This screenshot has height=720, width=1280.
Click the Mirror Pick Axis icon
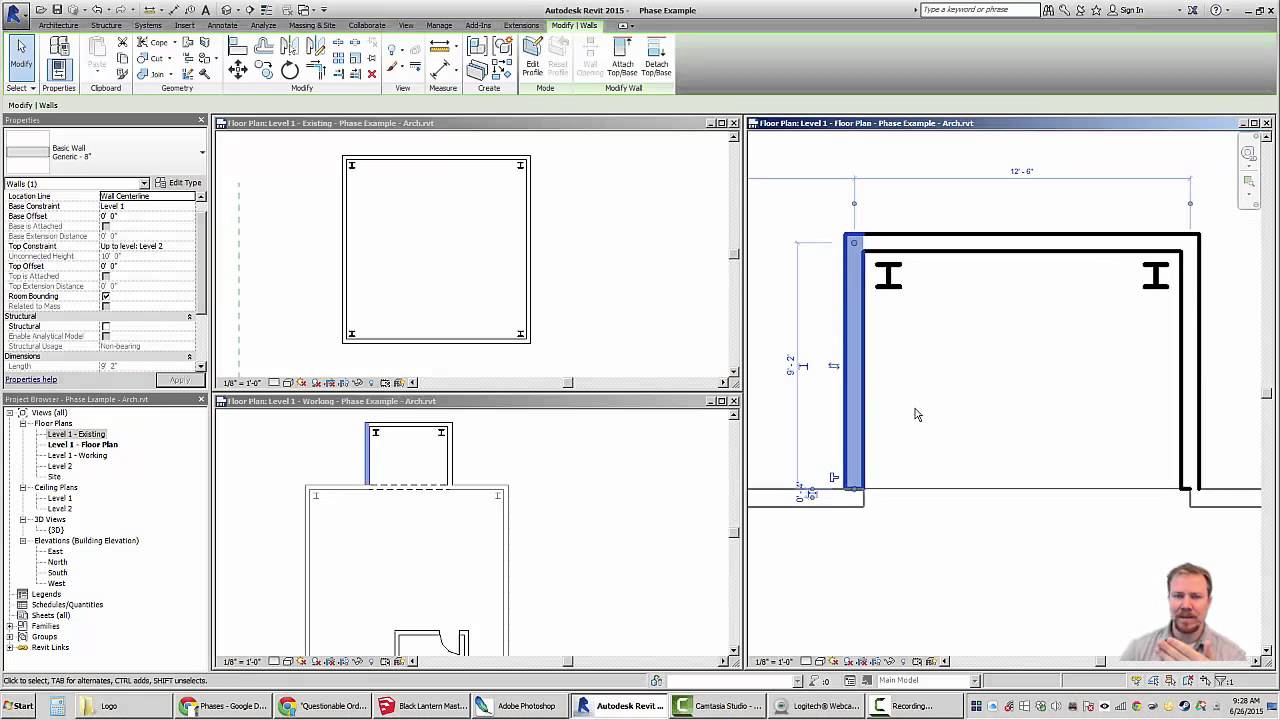click(290, 45)
